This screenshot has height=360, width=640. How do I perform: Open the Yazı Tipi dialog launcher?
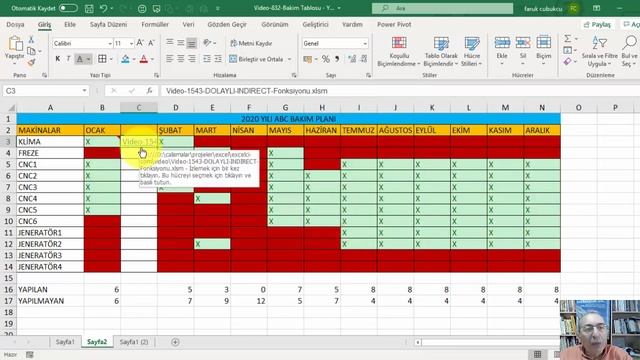click(x=156, y=76)
